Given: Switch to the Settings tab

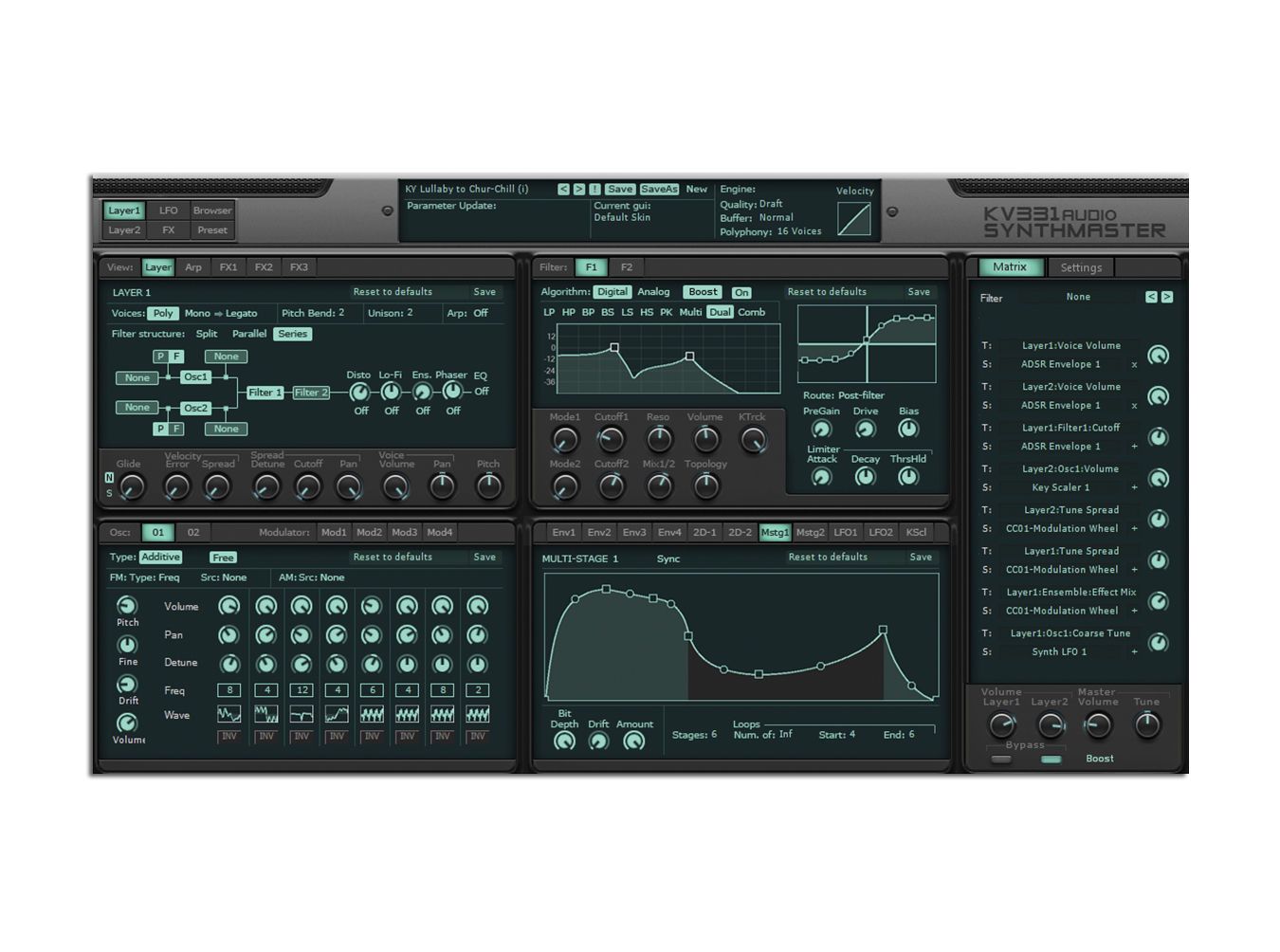Looking at the screenshot, I should pos(1081,268).
